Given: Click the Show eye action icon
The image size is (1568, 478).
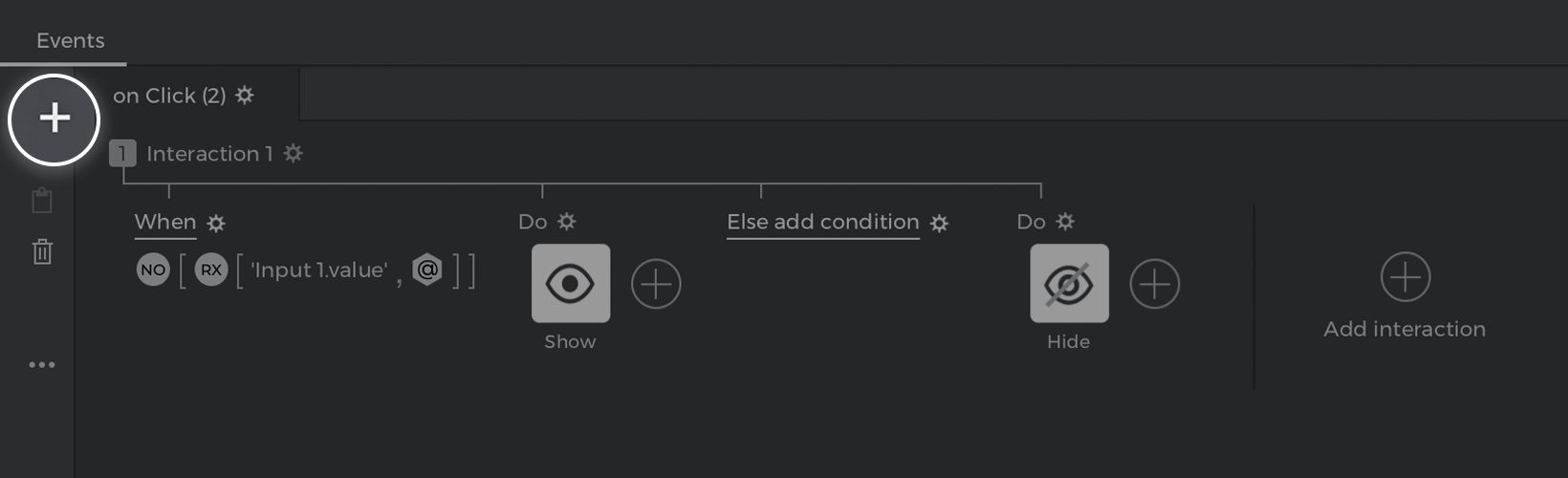Looking at the screenshot, I should (x=571, y=283).
